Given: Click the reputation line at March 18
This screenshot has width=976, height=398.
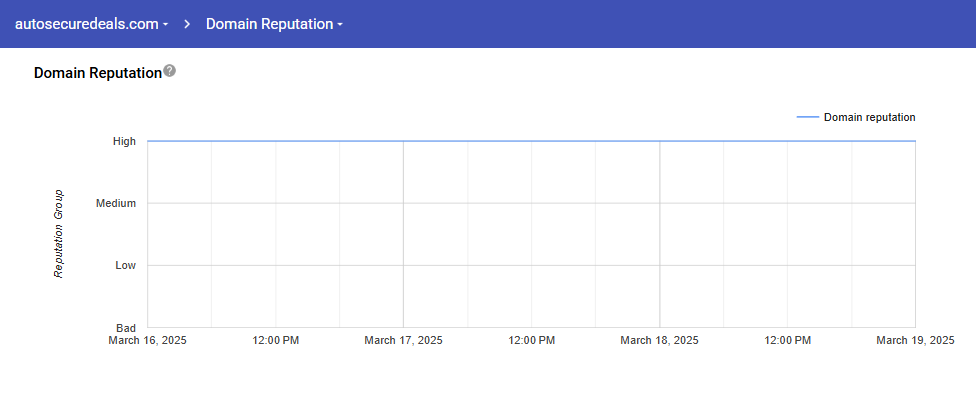Looking at the screenshot, I should (x=660, y=141).
